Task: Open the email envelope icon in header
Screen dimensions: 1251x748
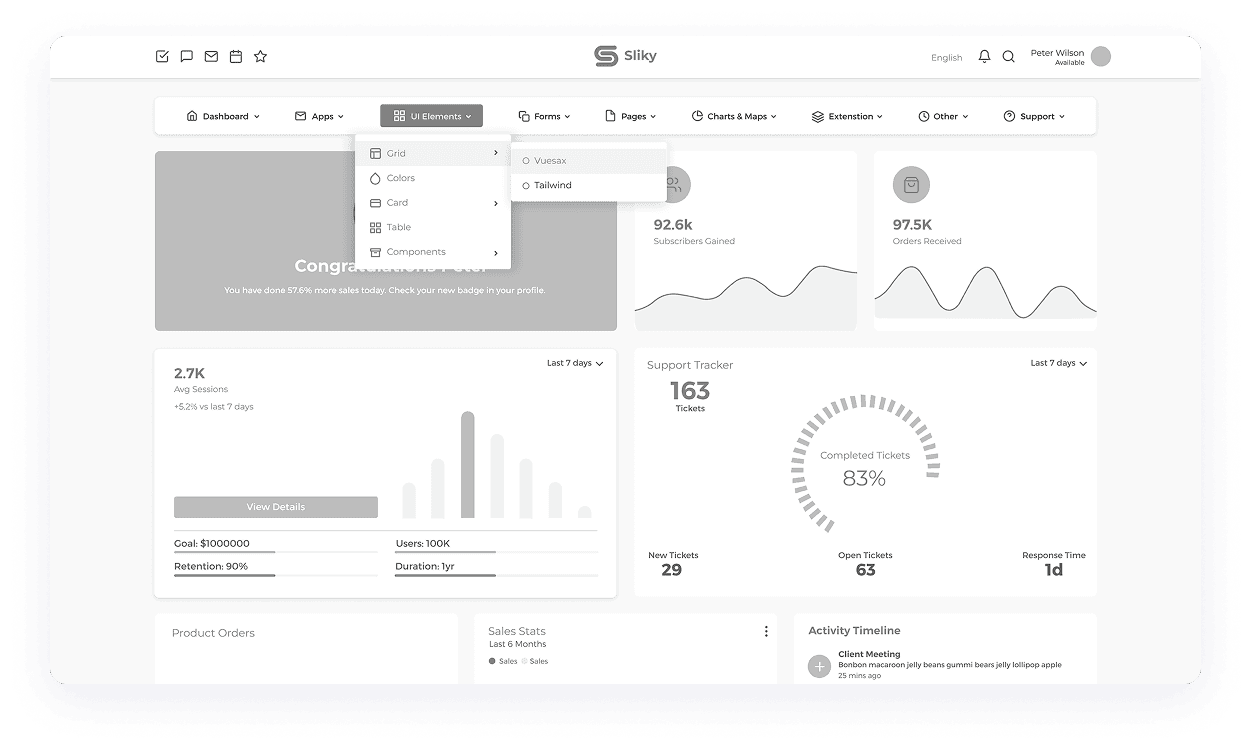Action: tap(211, 57)
